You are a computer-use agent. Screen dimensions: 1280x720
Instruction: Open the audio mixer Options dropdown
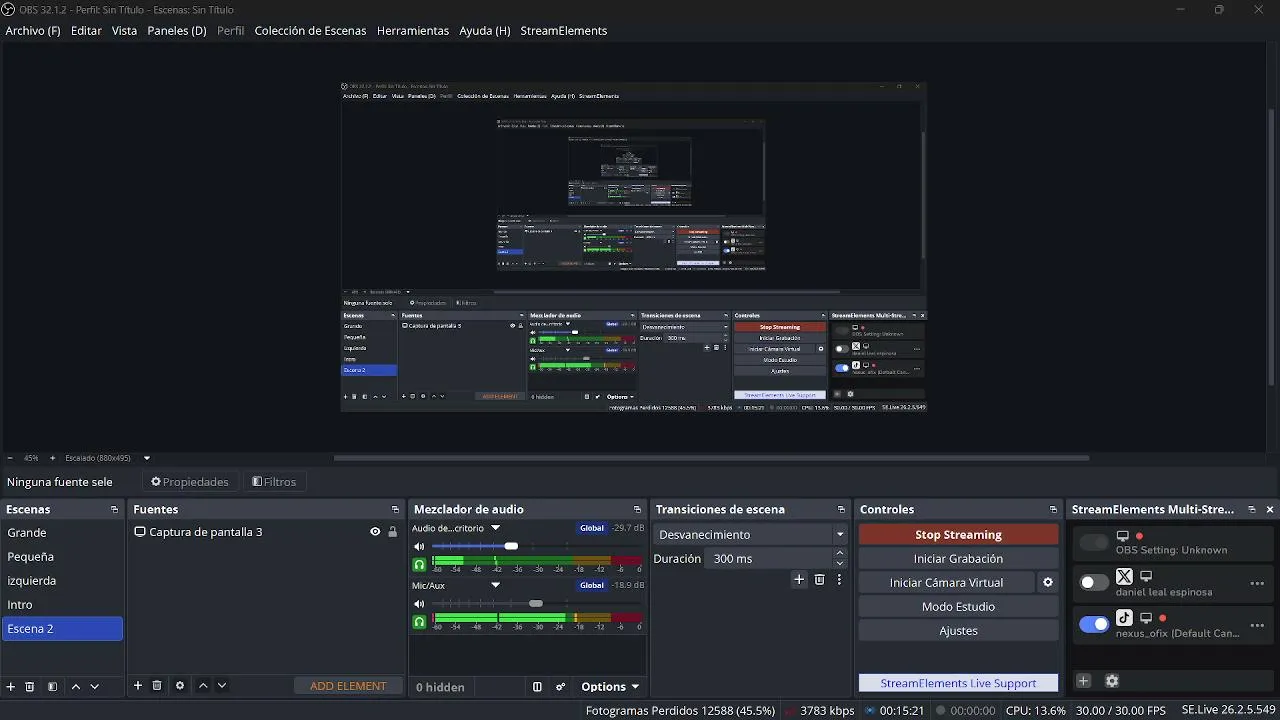[610, 687]
